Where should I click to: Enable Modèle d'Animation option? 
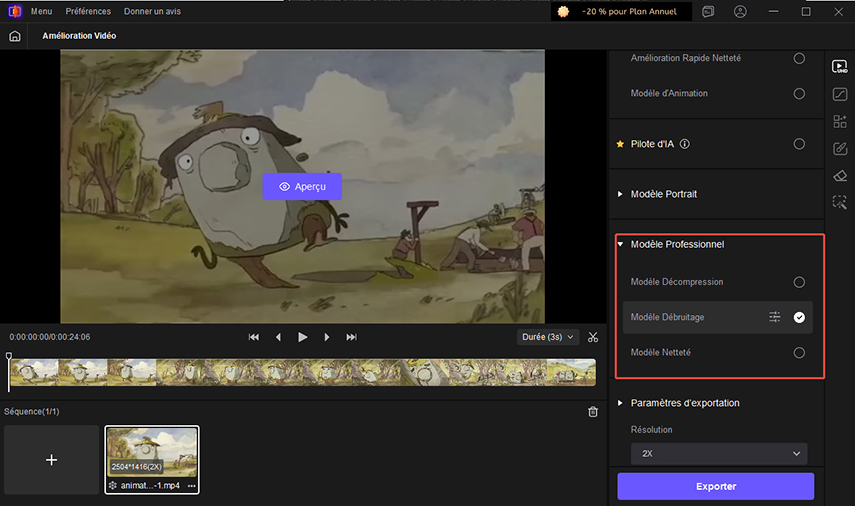[x=799, y=93]
